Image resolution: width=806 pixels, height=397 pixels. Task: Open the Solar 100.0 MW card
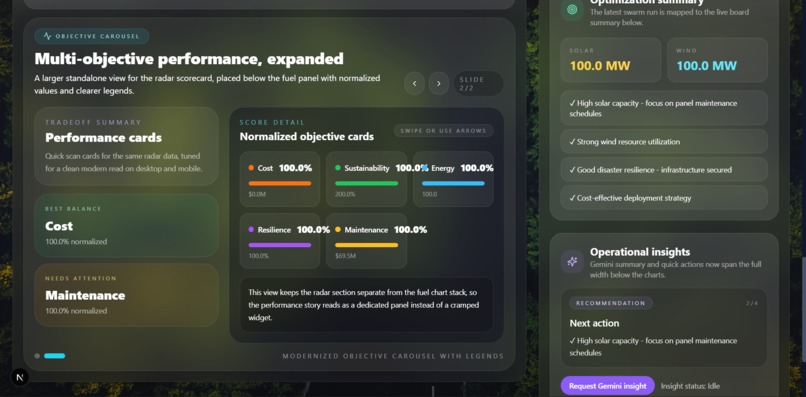pos(611,60)
